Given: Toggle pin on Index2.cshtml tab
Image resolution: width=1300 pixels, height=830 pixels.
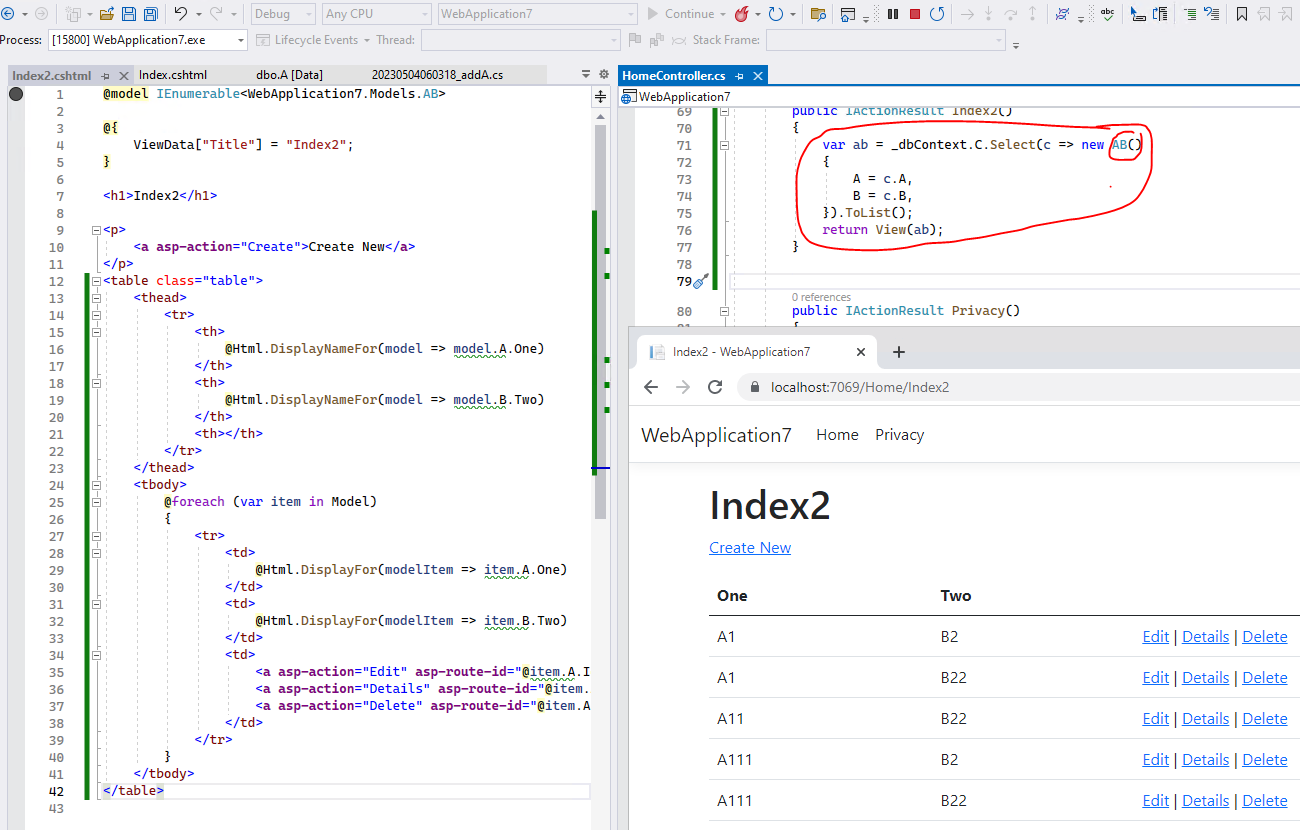Looking at the screenshot, I should click(105, 75).
